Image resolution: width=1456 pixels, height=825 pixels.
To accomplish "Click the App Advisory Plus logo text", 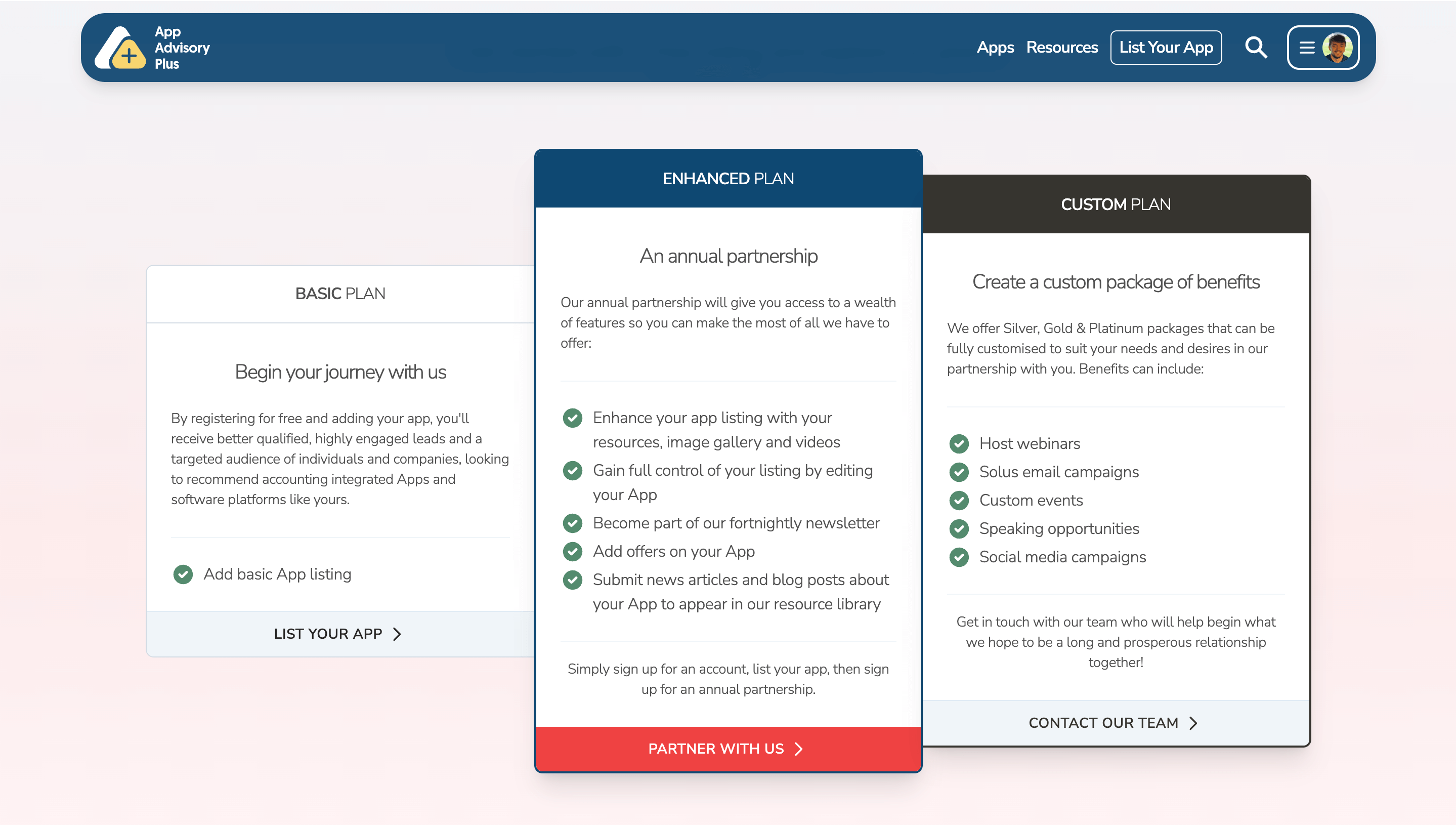I will click(x=182, y=48).
